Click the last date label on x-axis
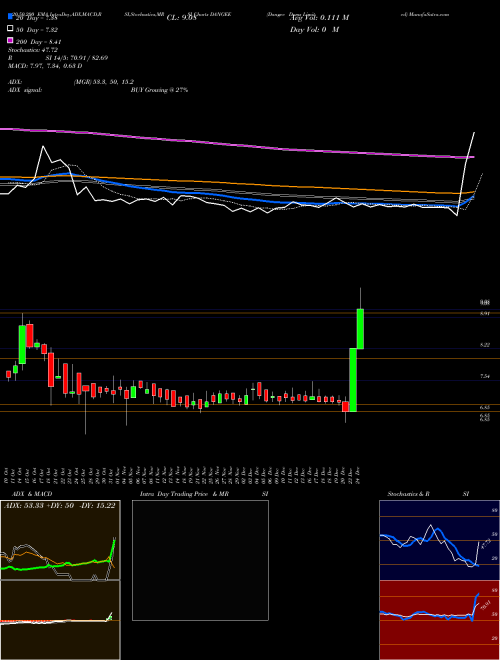Image resolution: width=500 pixels, height=660 pixels. click(357, 474)
